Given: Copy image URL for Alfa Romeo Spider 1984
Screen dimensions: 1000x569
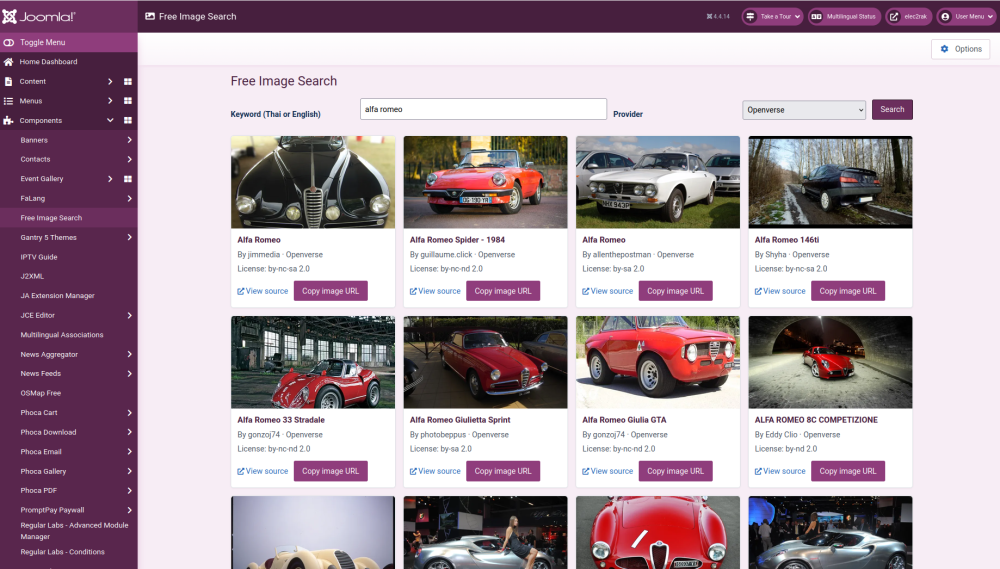Looking at the screenshot, I should point(503,291).
